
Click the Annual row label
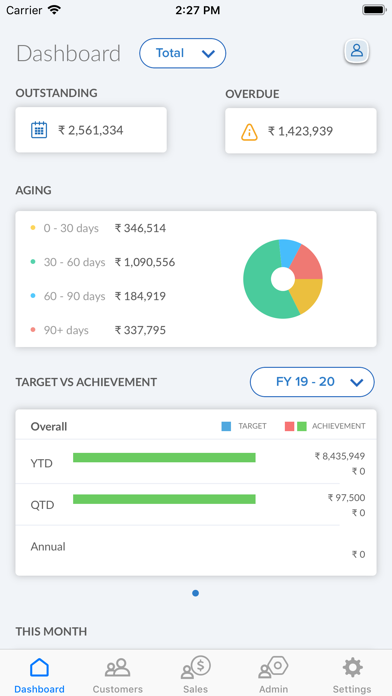coord(48,546)
